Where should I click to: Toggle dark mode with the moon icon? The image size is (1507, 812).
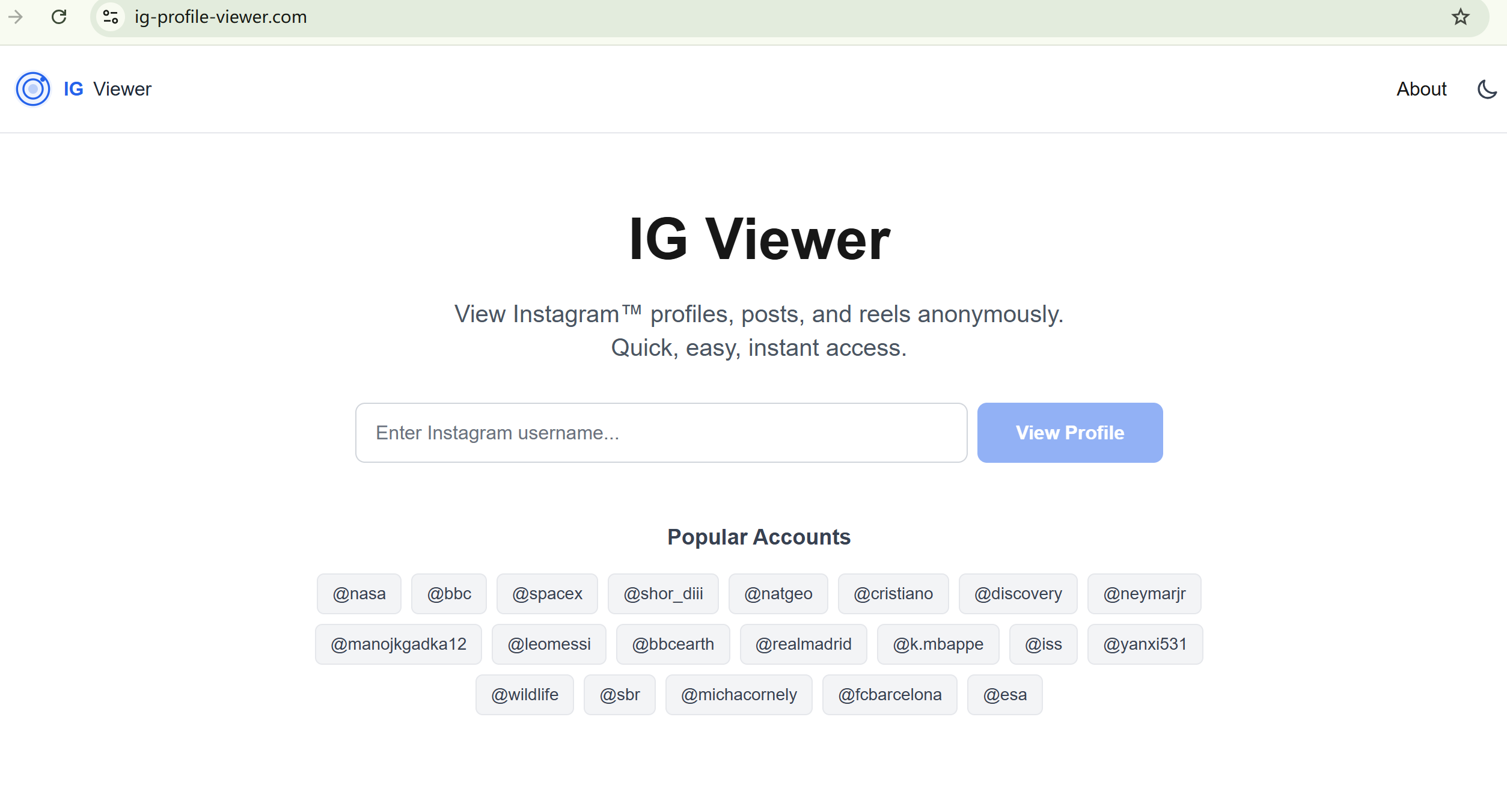pos(1487,88)
